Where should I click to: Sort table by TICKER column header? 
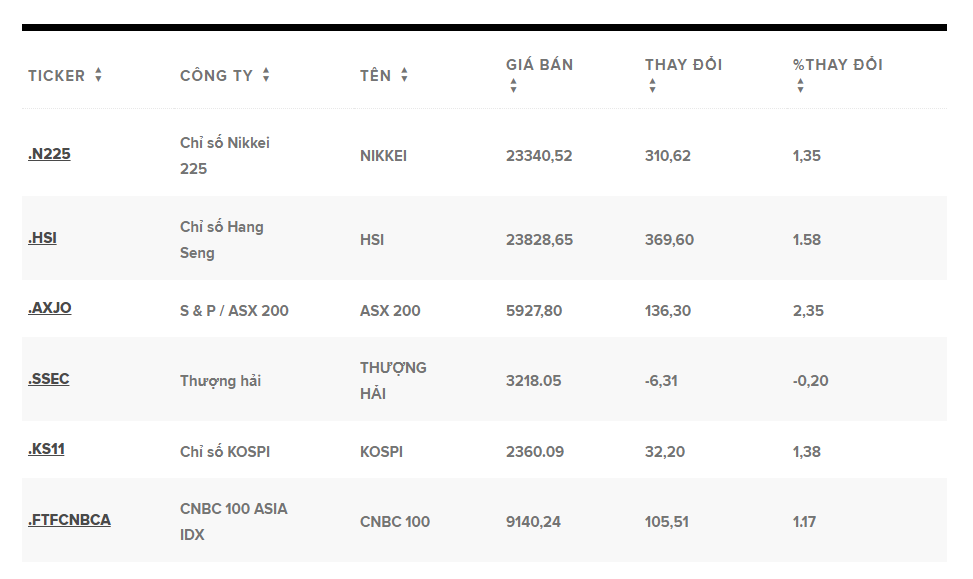(56, 76)
